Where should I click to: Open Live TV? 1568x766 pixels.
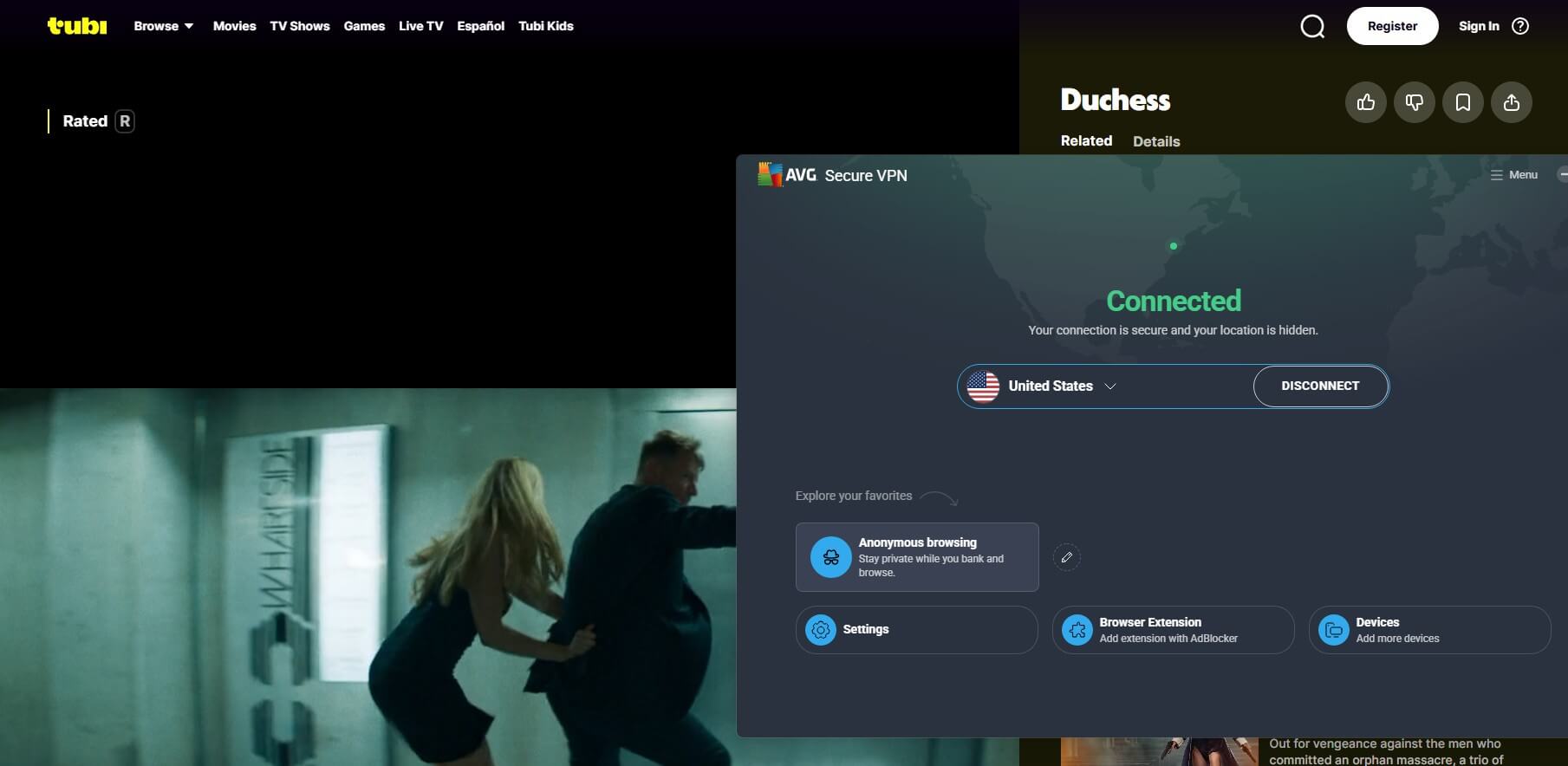click(x=420, y=26)
